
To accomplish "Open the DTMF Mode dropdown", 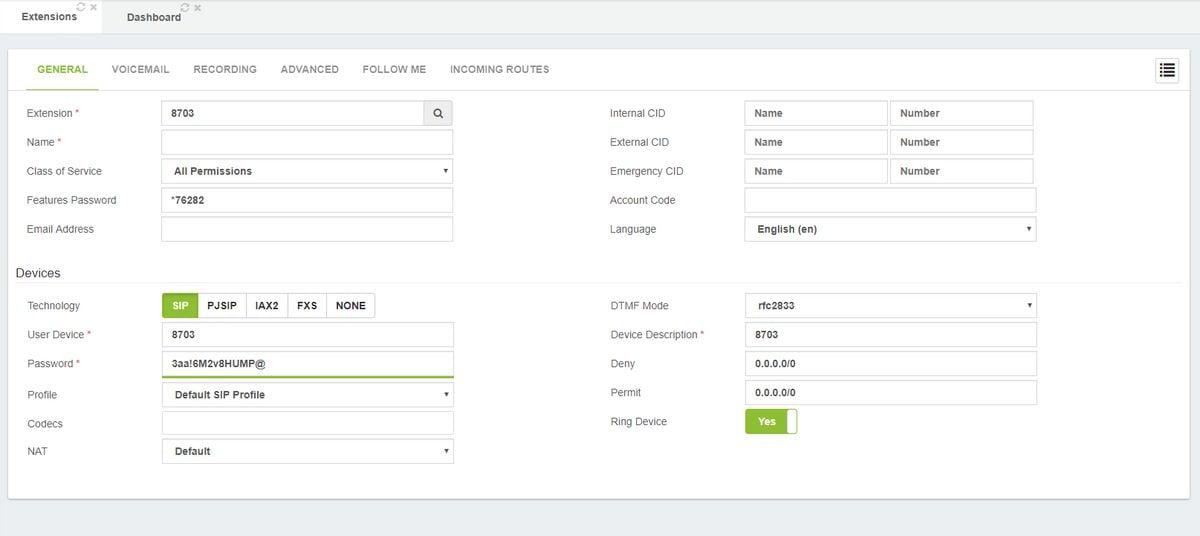I will coord(891,306).
